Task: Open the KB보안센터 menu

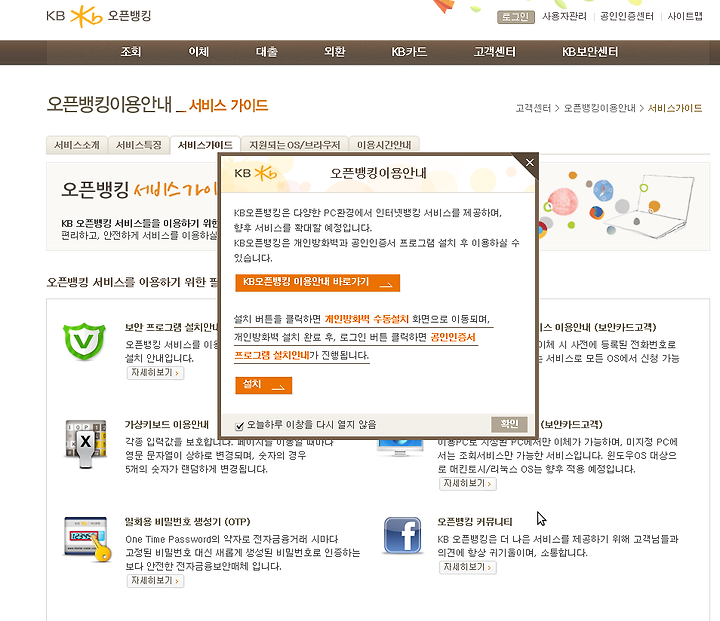Action: [590, 52]
